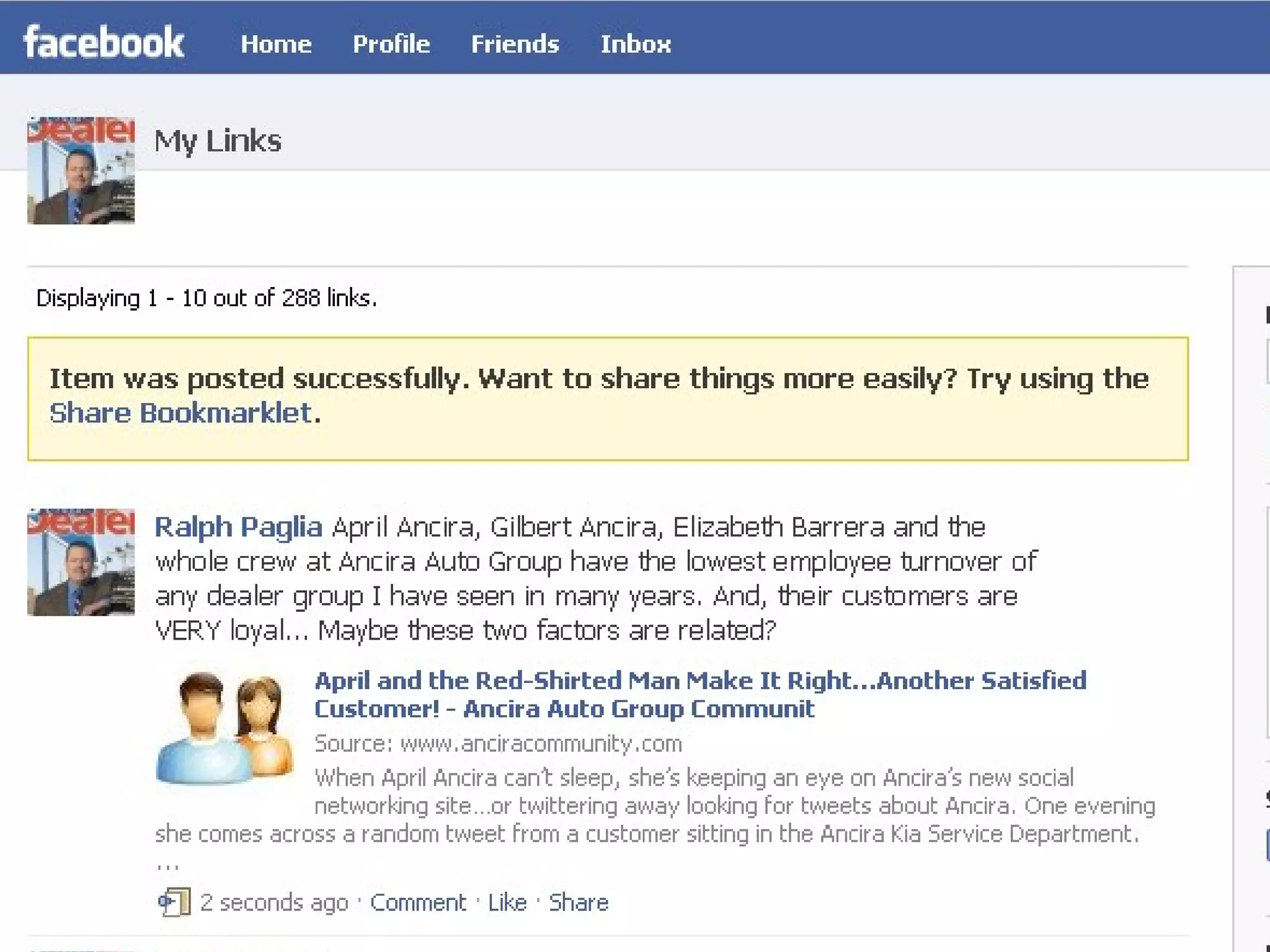Click the facebook logo
This screenshot has height=952, width=1270.
(104, 42)
